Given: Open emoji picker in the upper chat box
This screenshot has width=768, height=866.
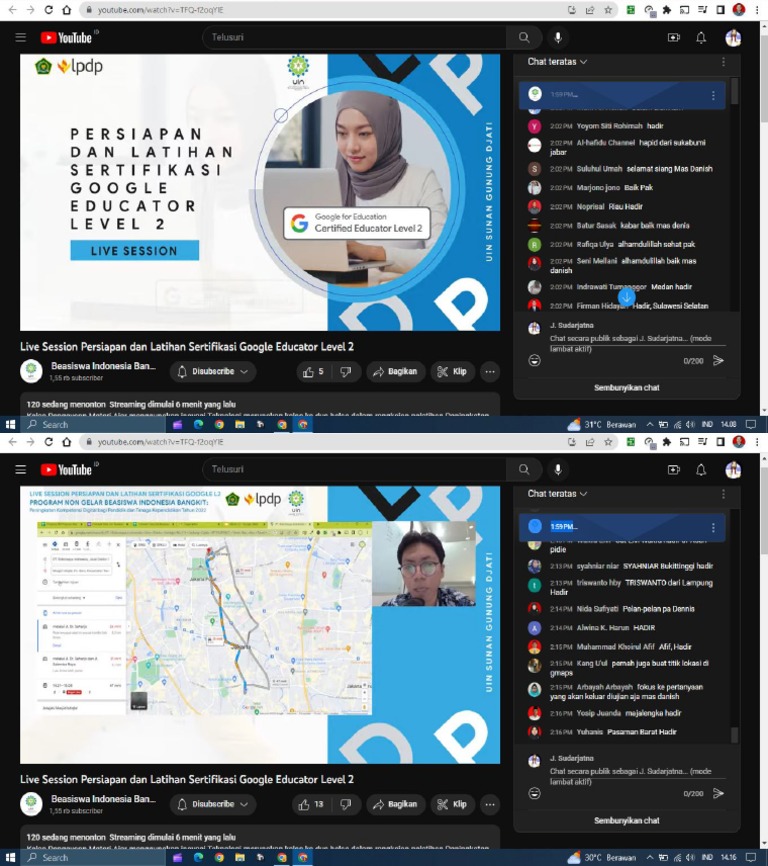Looking at the screenshot, I should coord(534,361).
